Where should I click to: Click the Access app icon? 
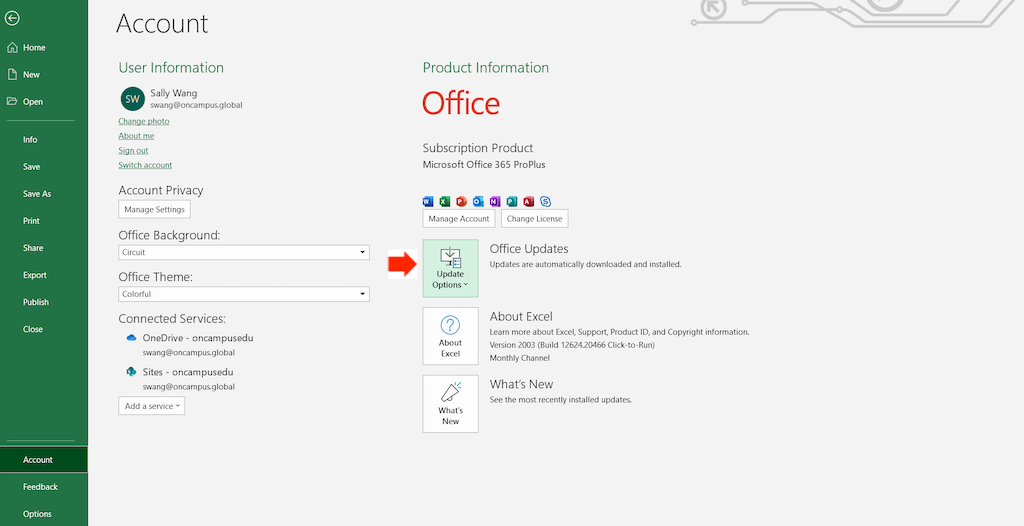[x=529, y=201]
